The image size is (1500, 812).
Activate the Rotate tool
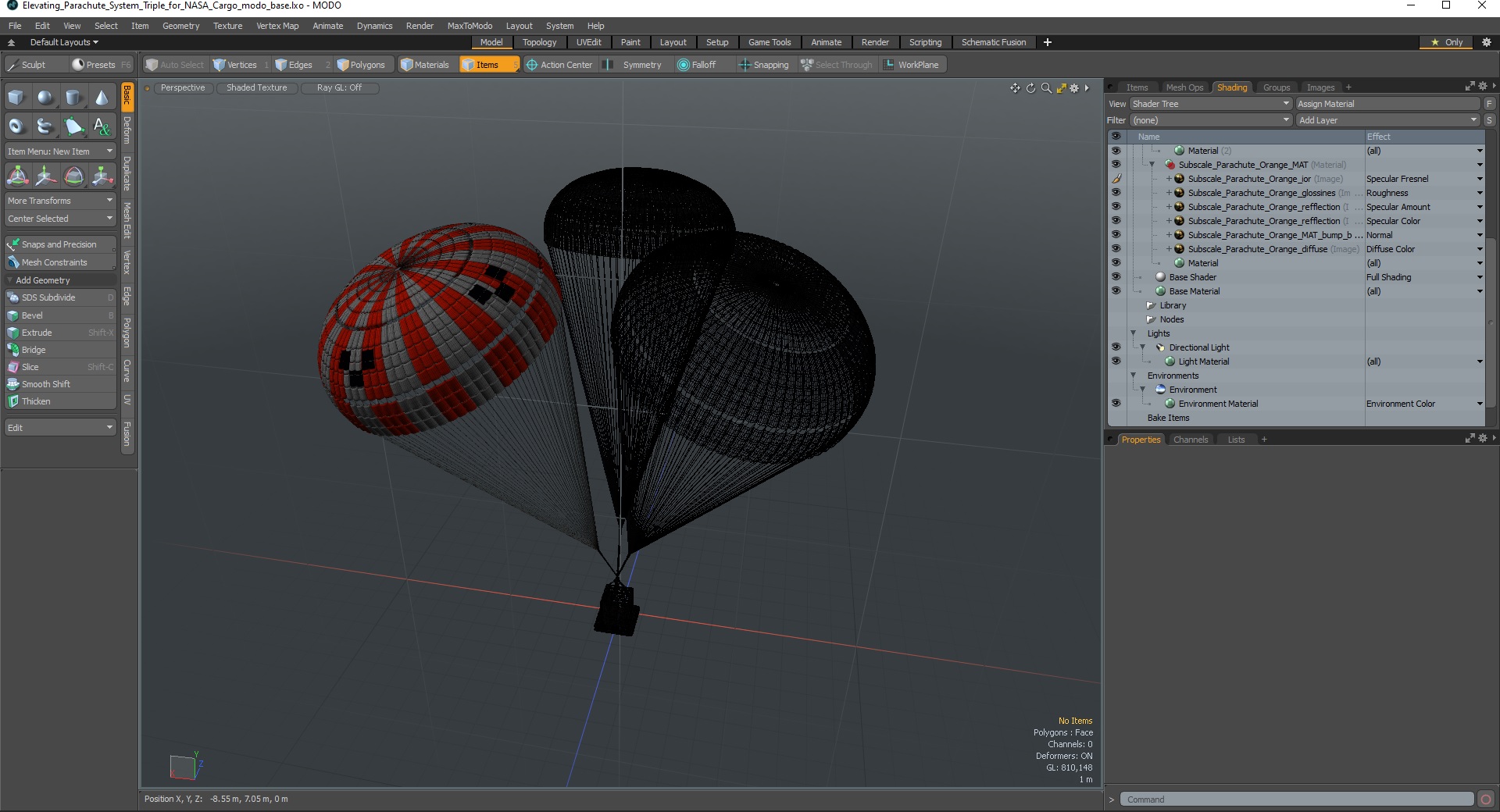[x=73, y=176]
